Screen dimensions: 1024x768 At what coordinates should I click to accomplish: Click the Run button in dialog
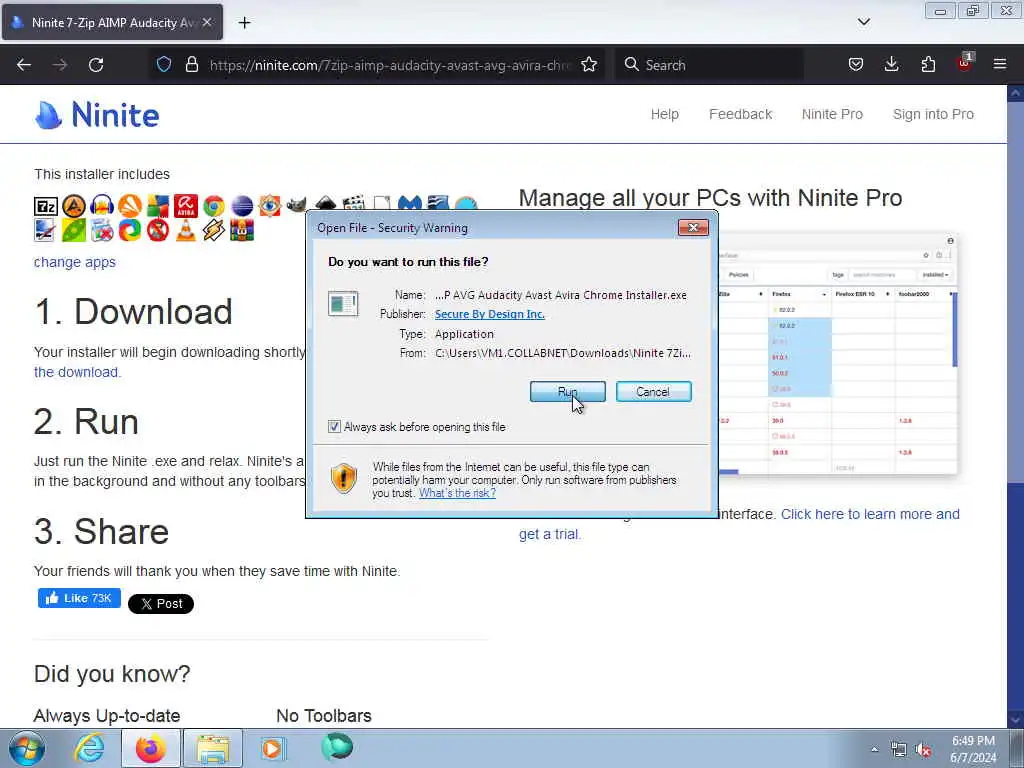point(568,392)
